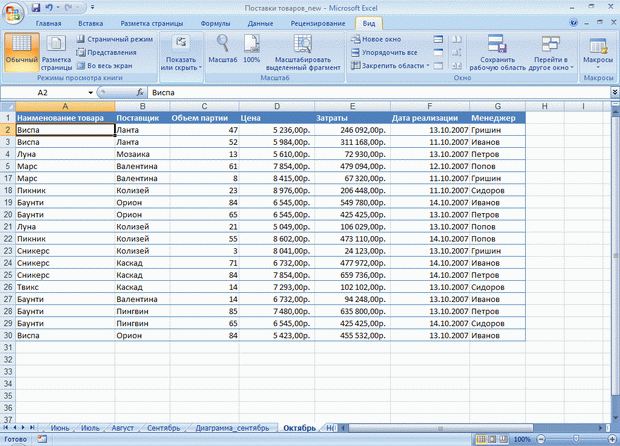This screenshot has width=620, height=446.
Task: Click the macro record icon in status bar
Action: coord(42,439)
